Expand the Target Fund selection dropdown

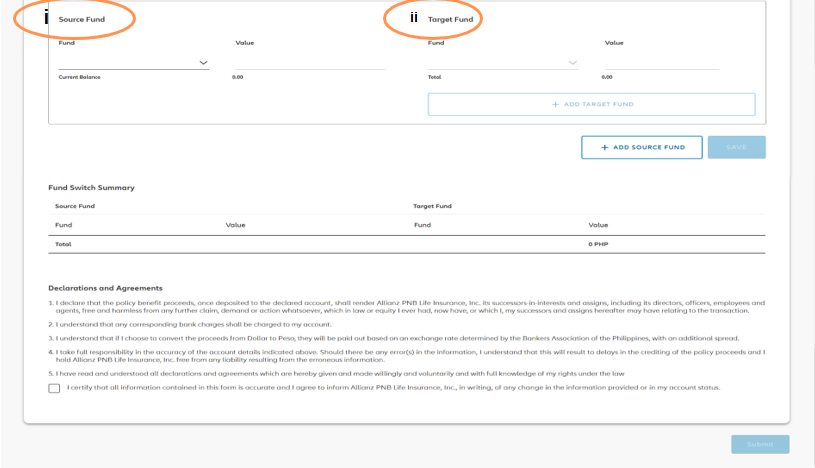[502, 62]
